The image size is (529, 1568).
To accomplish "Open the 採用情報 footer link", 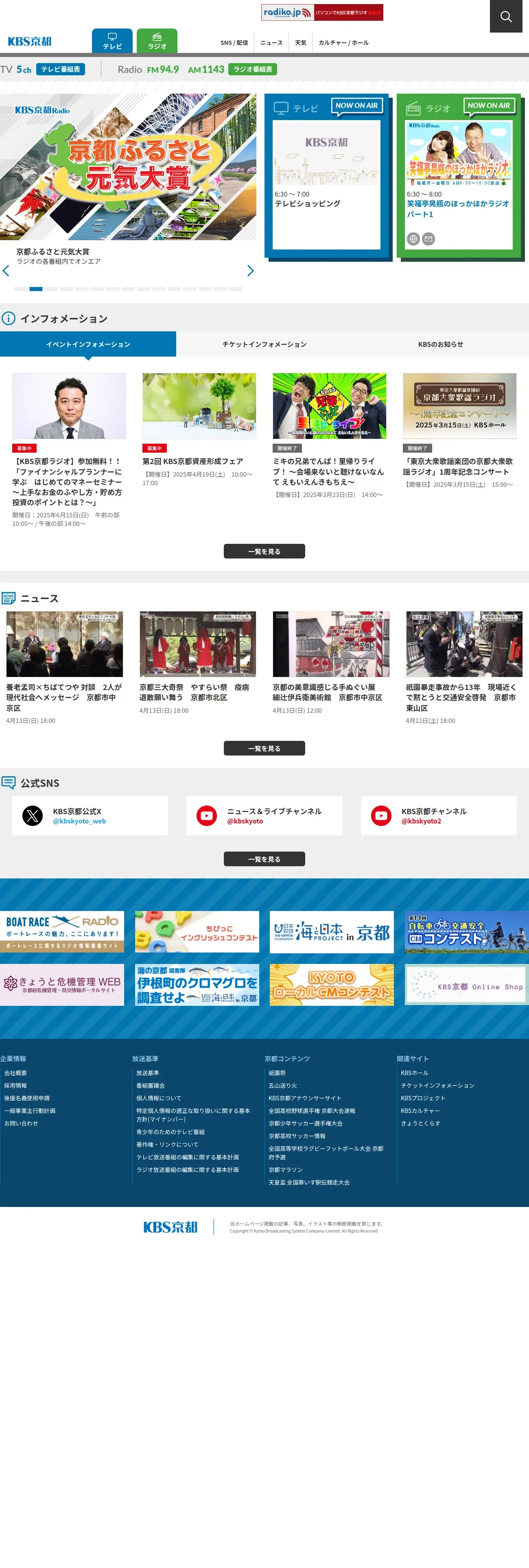I will [x=16, y=1086].
